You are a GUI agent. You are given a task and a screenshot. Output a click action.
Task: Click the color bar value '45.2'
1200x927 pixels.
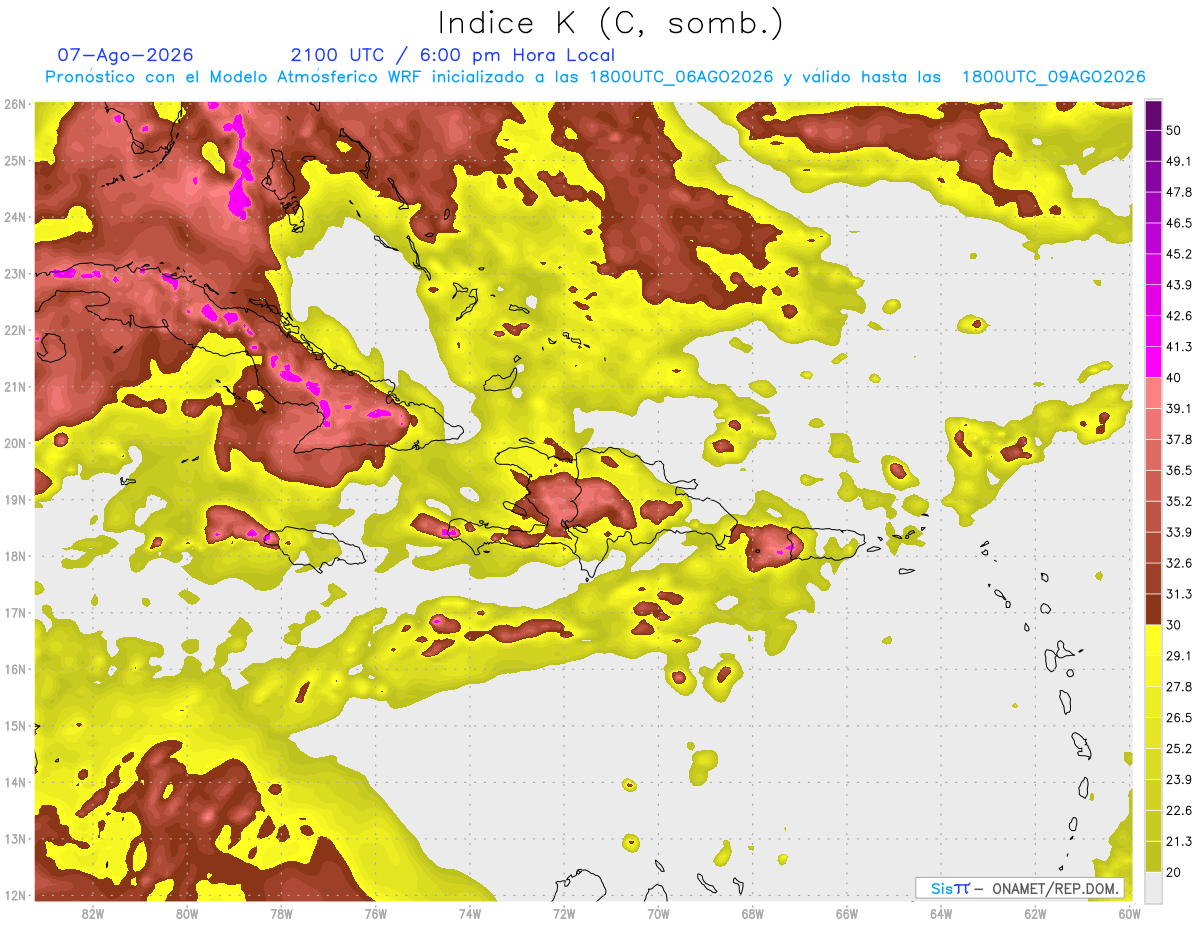tap(1179, 254)
